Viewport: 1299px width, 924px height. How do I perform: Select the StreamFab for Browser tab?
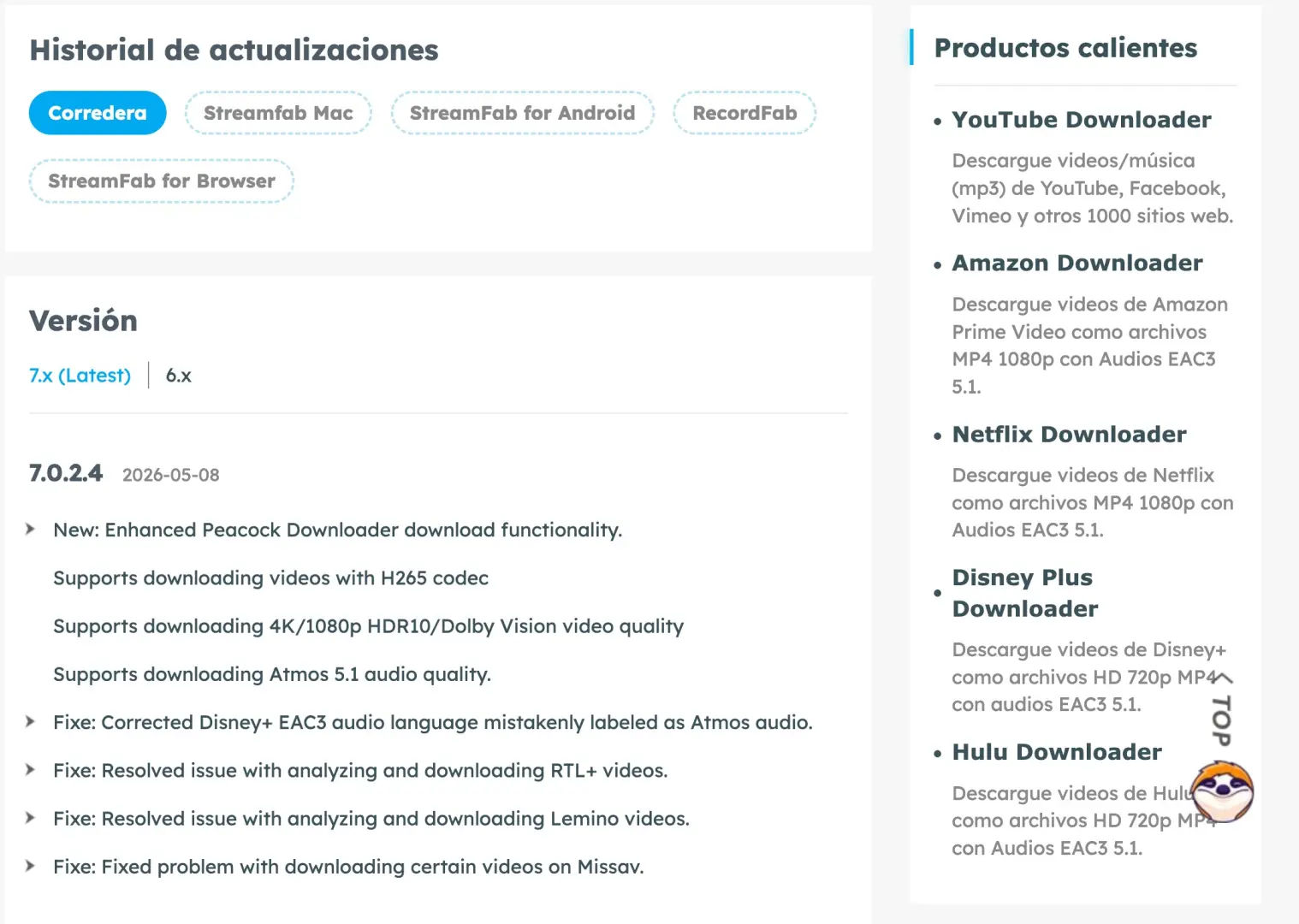click(x=162, y=181)
